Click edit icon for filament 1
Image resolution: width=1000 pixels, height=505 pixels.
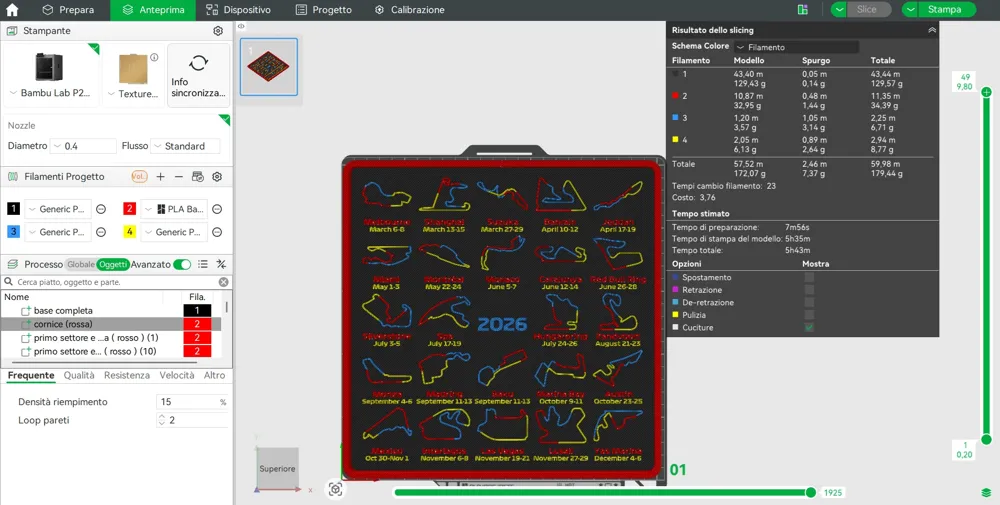point(101,209)
